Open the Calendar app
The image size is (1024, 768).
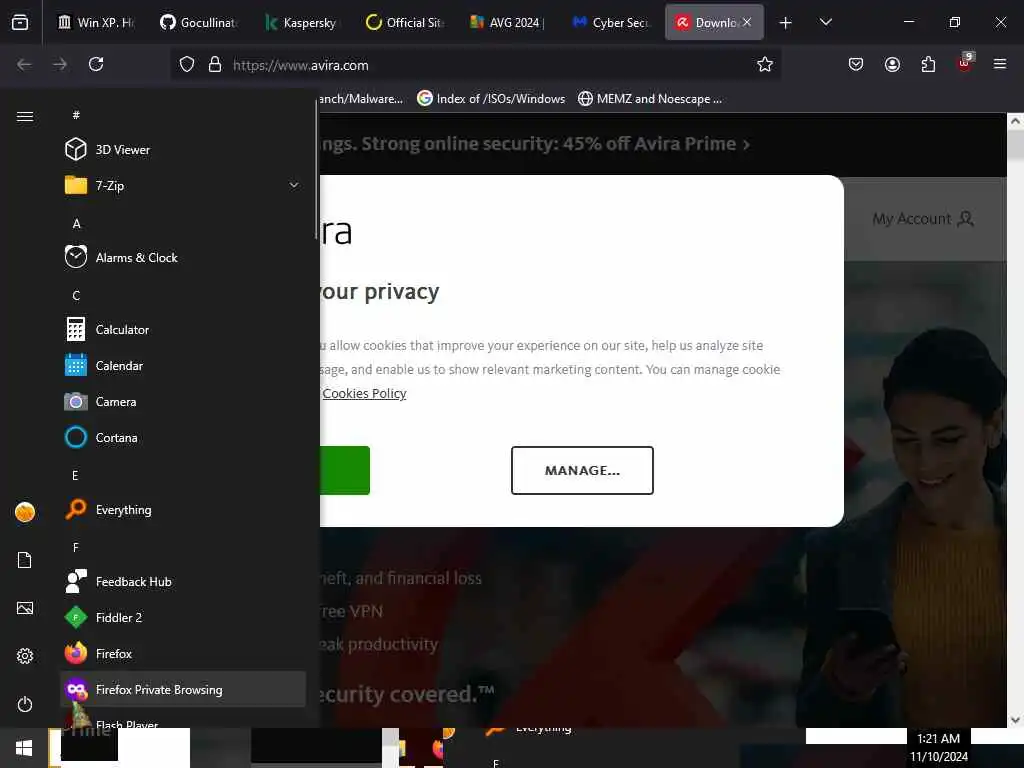pyautogui.click(x=183, y=366)
